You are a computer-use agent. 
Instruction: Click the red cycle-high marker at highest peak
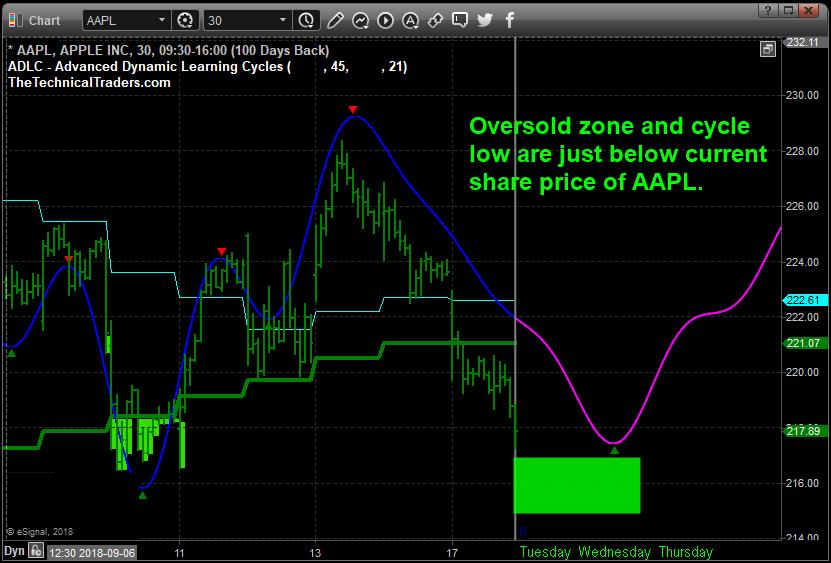click(x=353, y=110)
